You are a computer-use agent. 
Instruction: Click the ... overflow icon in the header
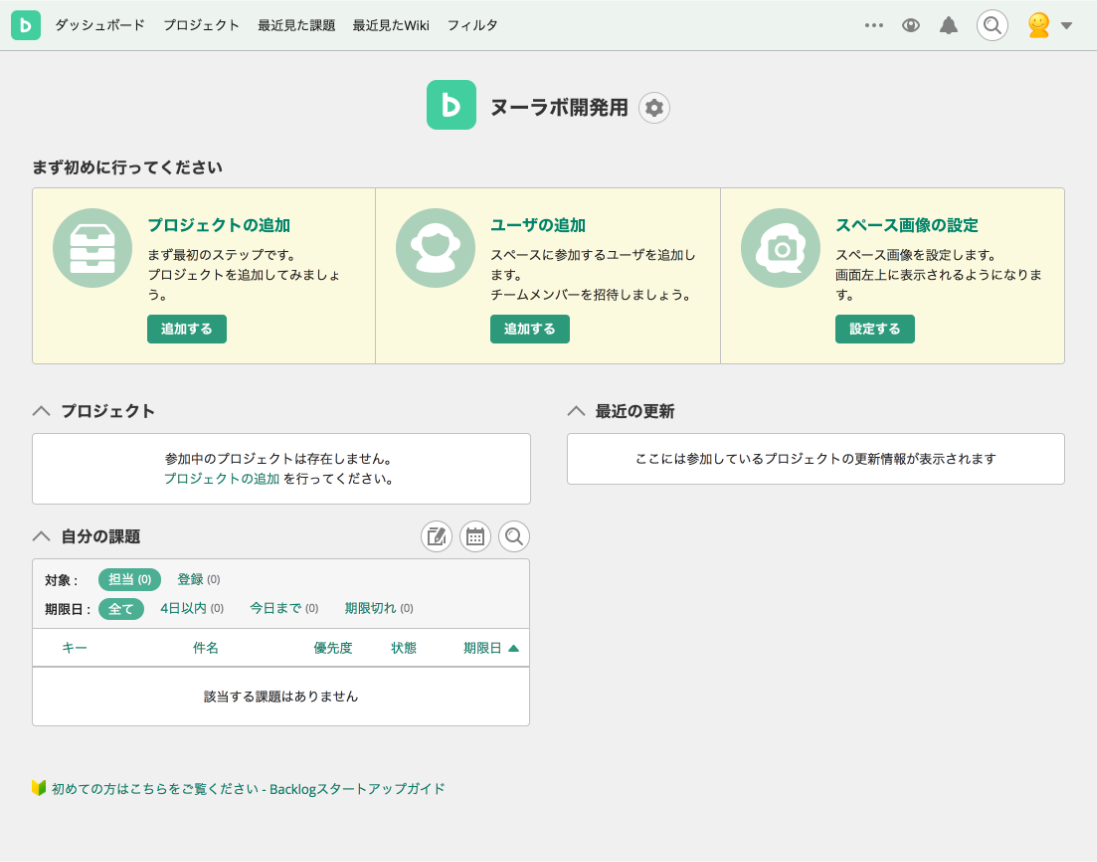[x=873, y=25]
